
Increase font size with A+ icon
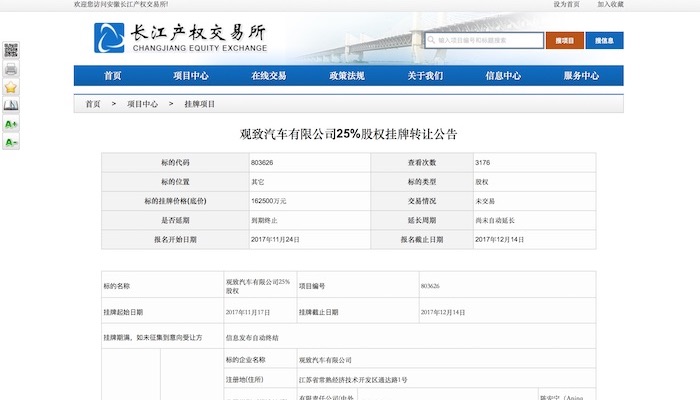point(11,124)
